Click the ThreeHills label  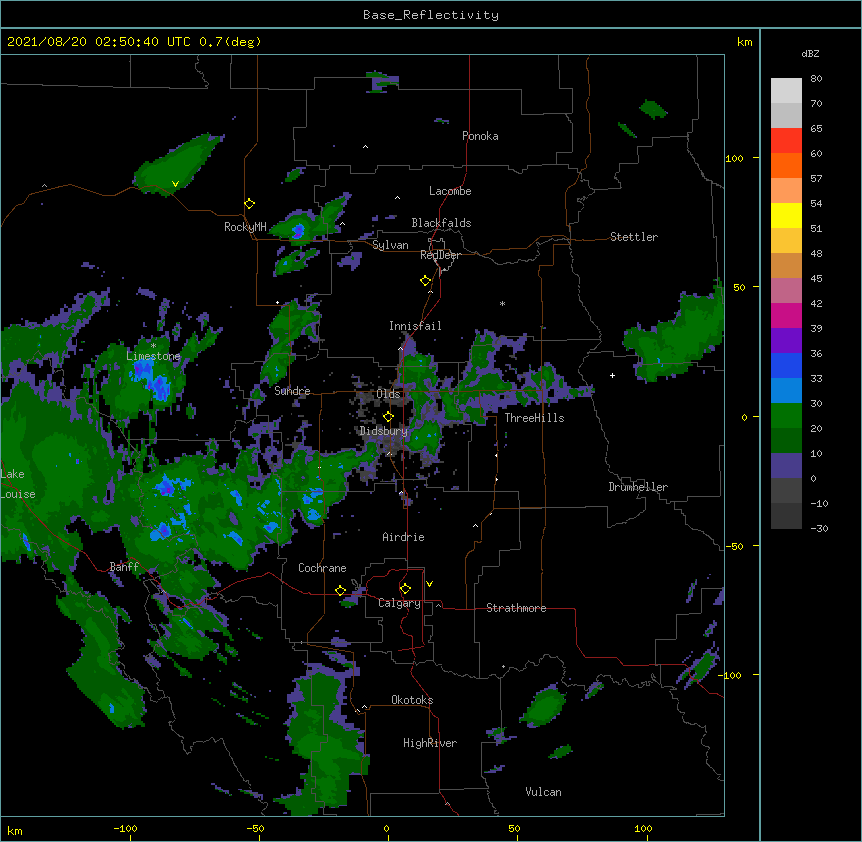coord(534,418)
